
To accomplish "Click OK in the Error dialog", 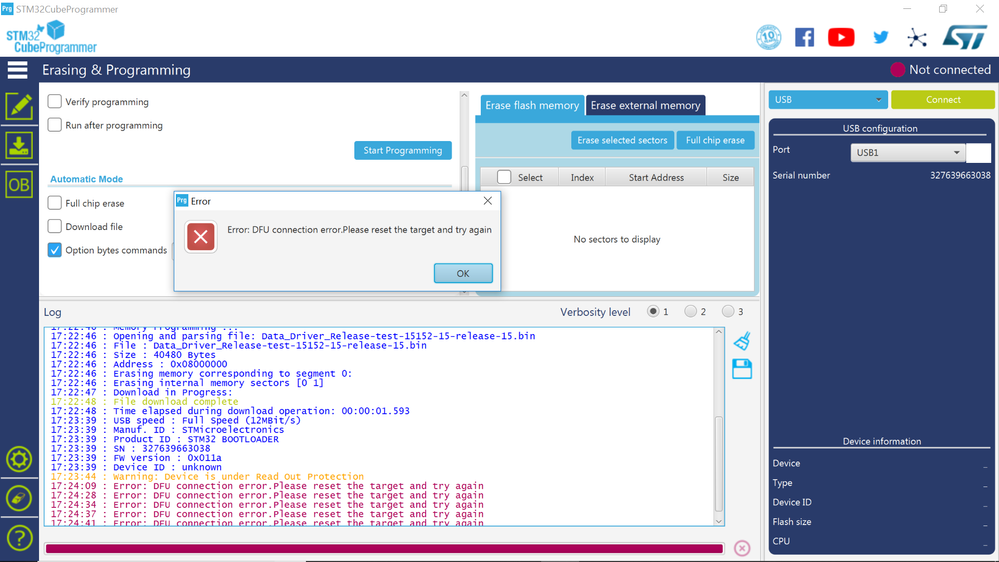I will point(463,273).
